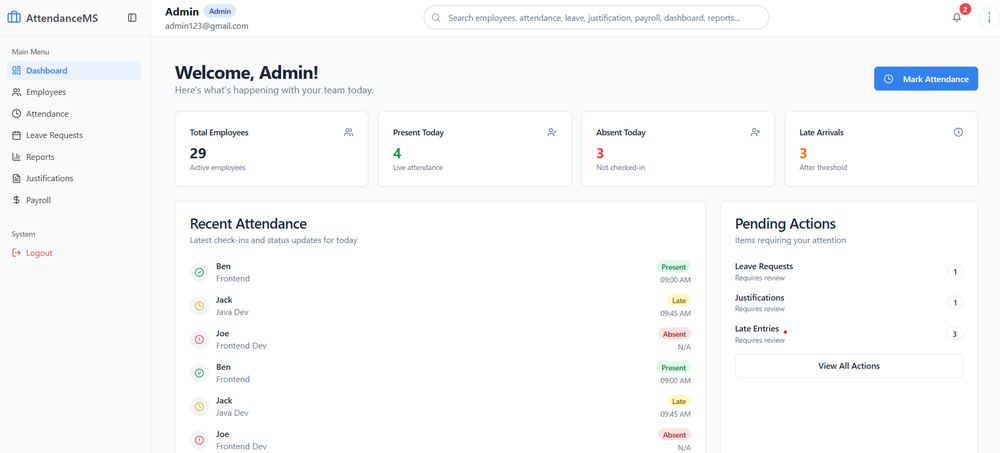The width and height of the screenshot is (1000, 453).
Task: Click the Mark Attendance button
Action: [x=925, y=79]
